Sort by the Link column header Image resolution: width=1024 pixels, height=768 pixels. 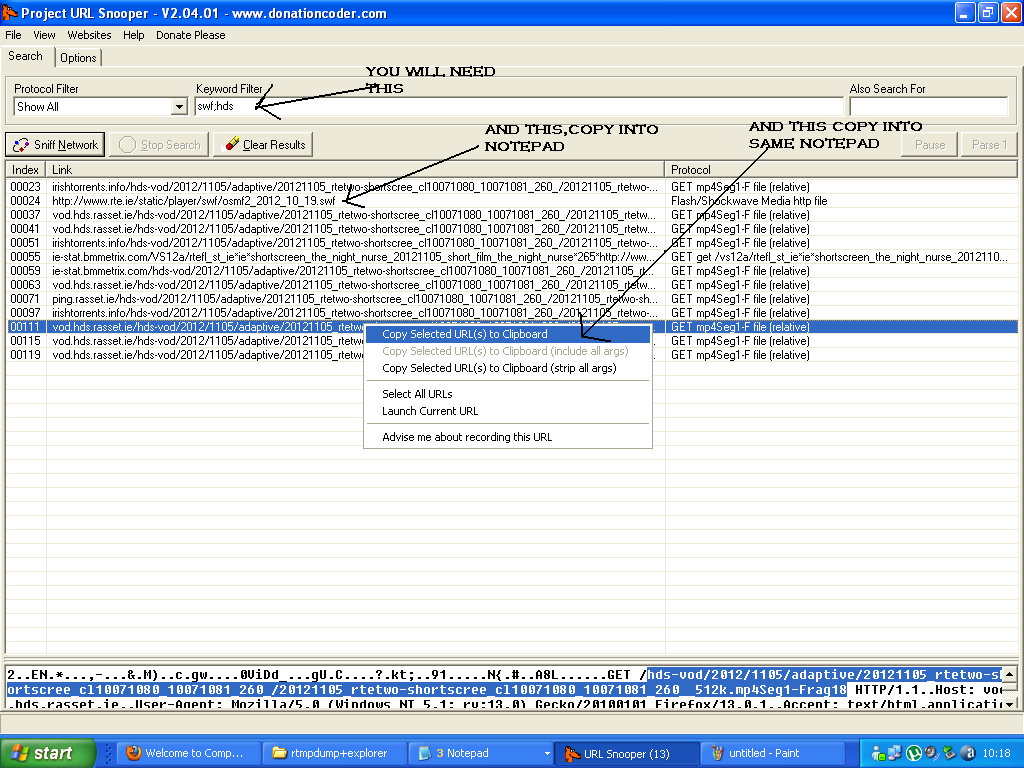click(x=355, y=170)
